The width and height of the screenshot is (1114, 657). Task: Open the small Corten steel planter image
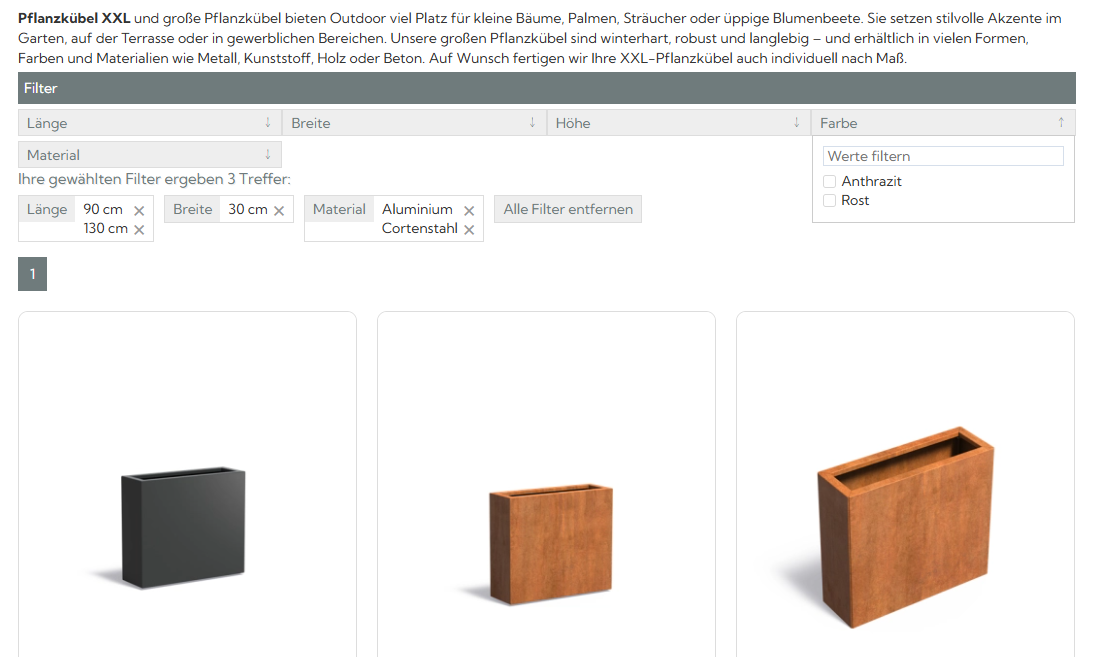[x=550, y=545]
